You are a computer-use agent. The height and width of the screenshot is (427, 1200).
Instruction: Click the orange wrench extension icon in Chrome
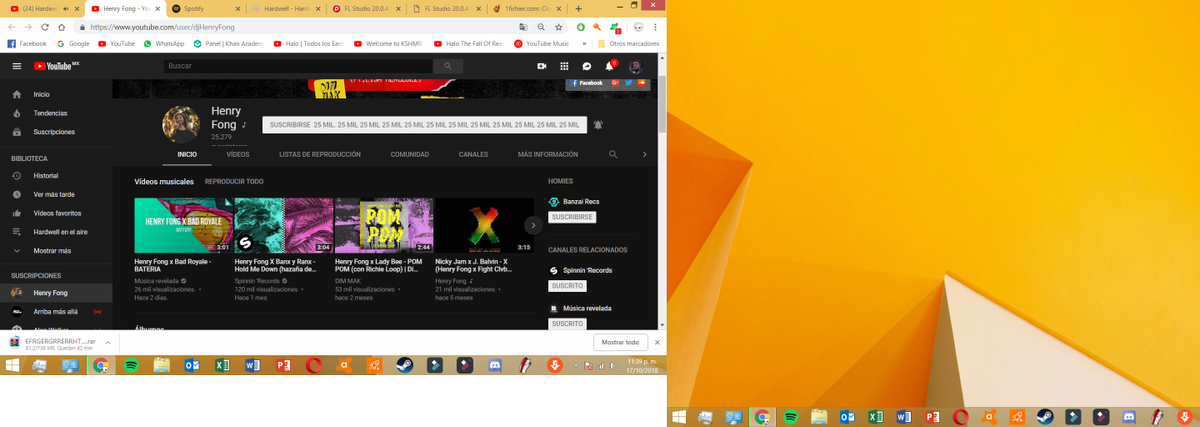pos(597,27)
